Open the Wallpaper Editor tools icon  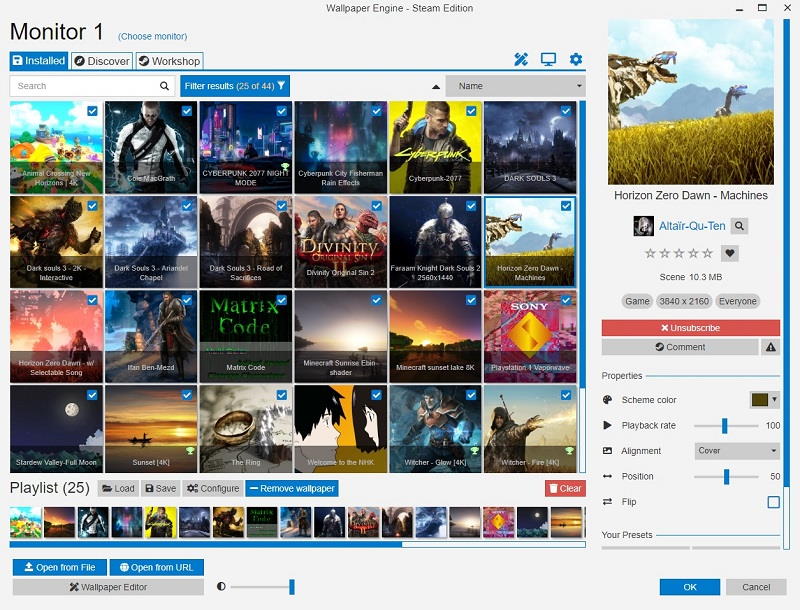(x=521, y=59)
